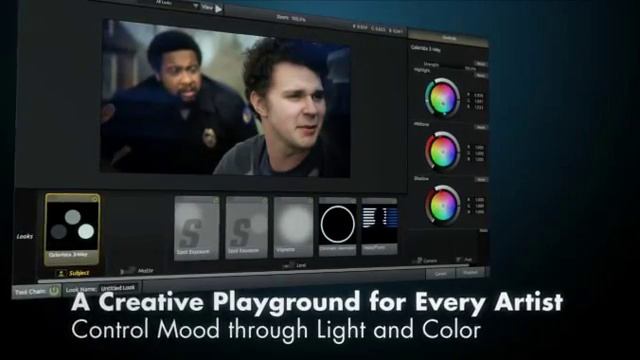Screen dimensions: 640x360
Task: Open the Looks drawer
Action: pos(24,236)
